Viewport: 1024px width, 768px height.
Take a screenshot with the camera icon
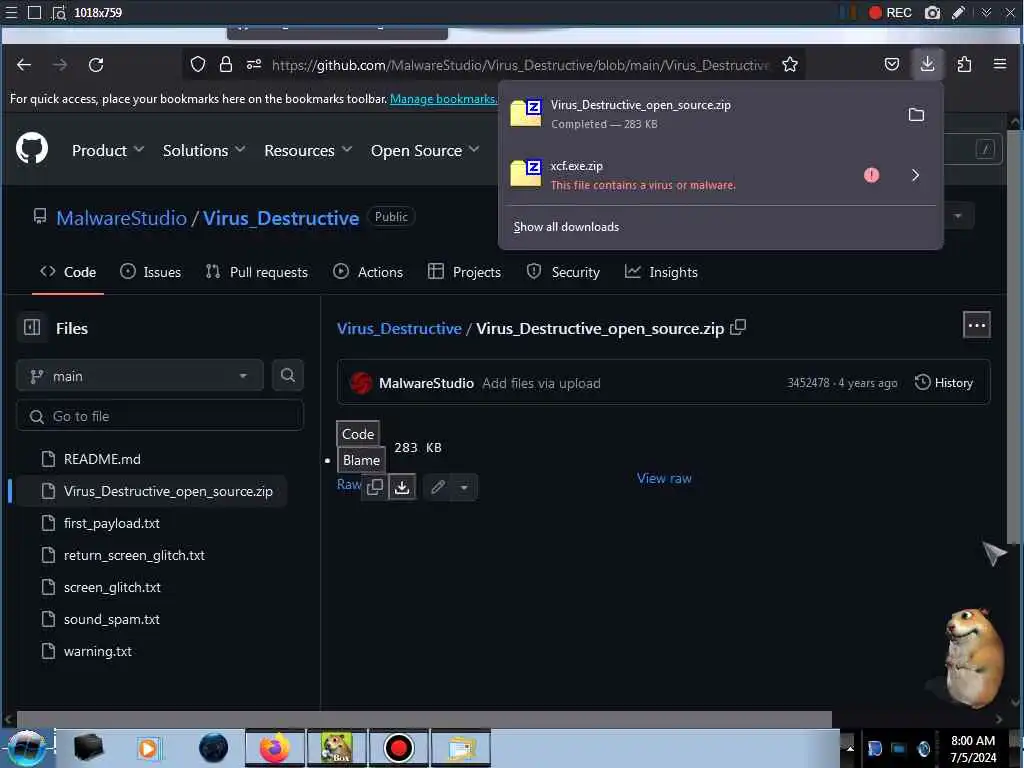933,12
